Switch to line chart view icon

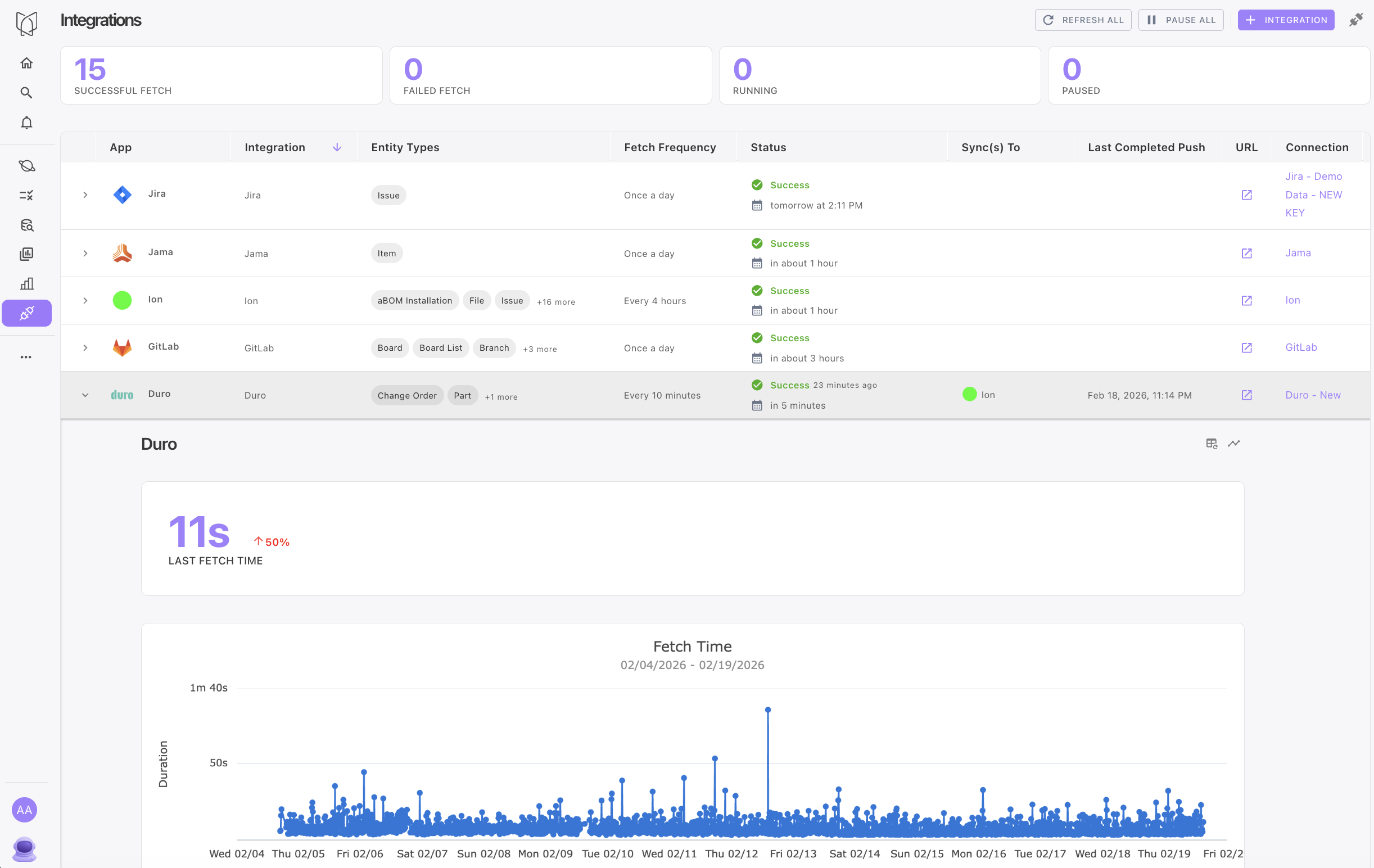pyautogui.click(x=1233, y=444)
